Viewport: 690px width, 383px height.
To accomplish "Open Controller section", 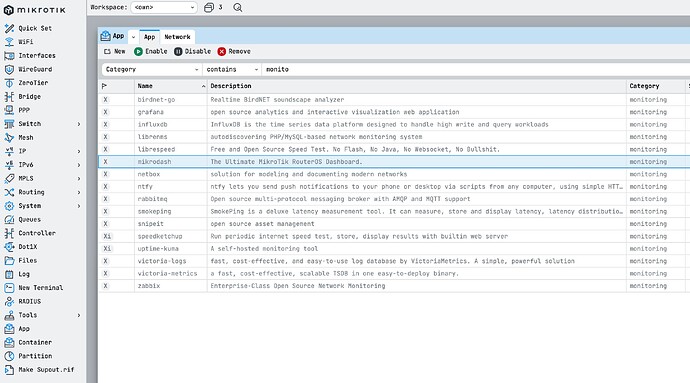I will [37, 233].
